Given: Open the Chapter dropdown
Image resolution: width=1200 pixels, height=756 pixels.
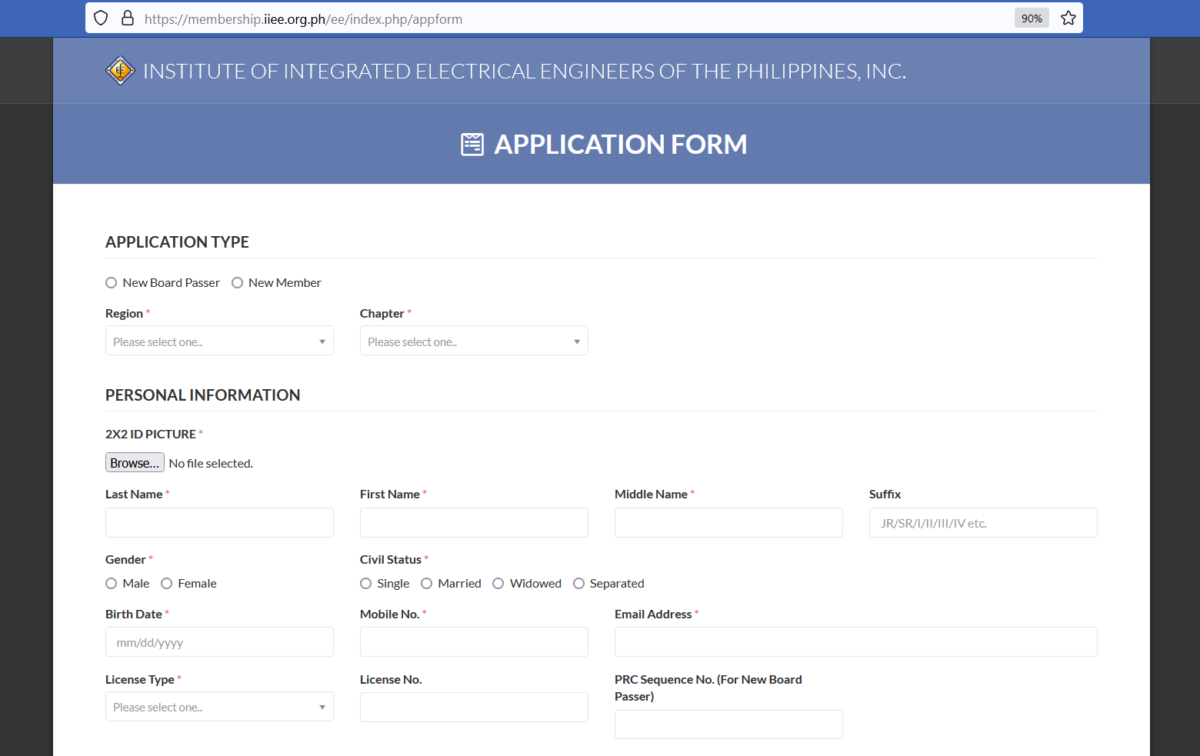Looking at the screenshot, I should (x=474, y=341).
